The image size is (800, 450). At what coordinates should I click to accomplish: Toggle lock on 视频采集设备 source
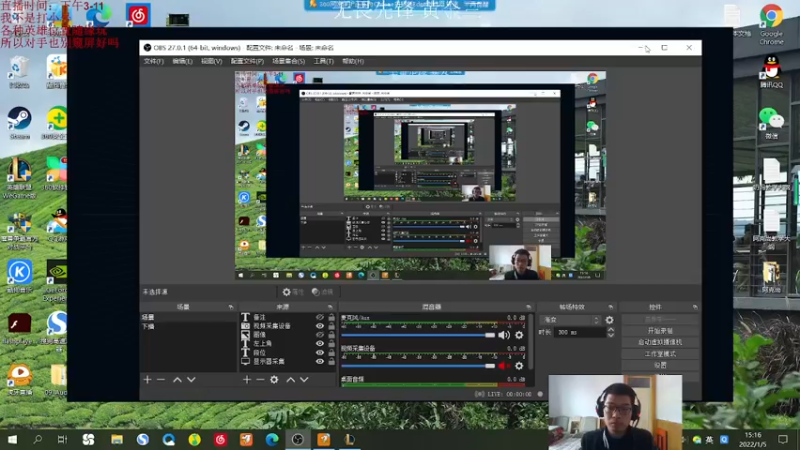[x=332, y=326]
